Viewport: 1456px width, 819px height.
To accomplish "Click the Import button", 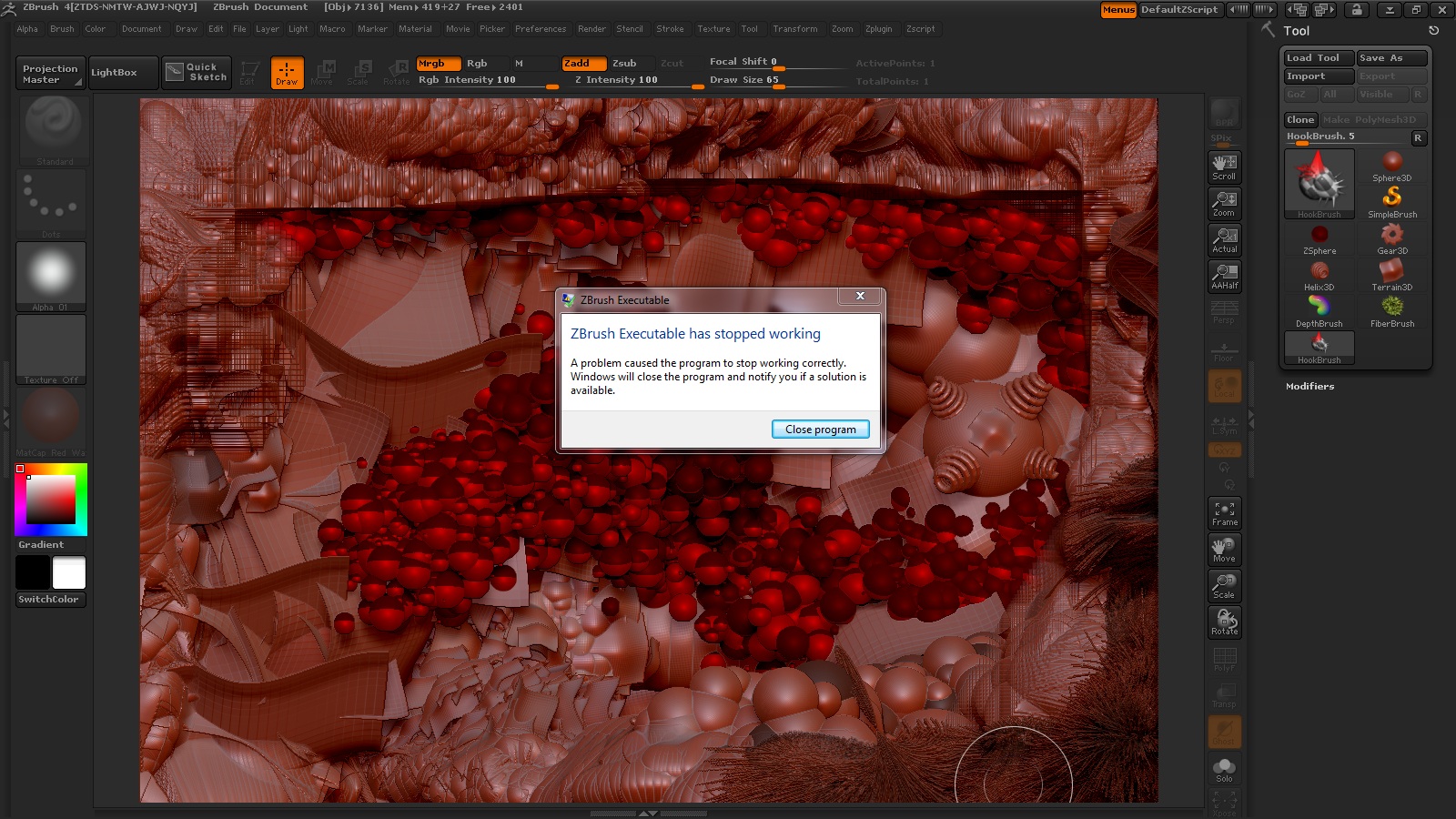I will click(x=1319, y=76).
